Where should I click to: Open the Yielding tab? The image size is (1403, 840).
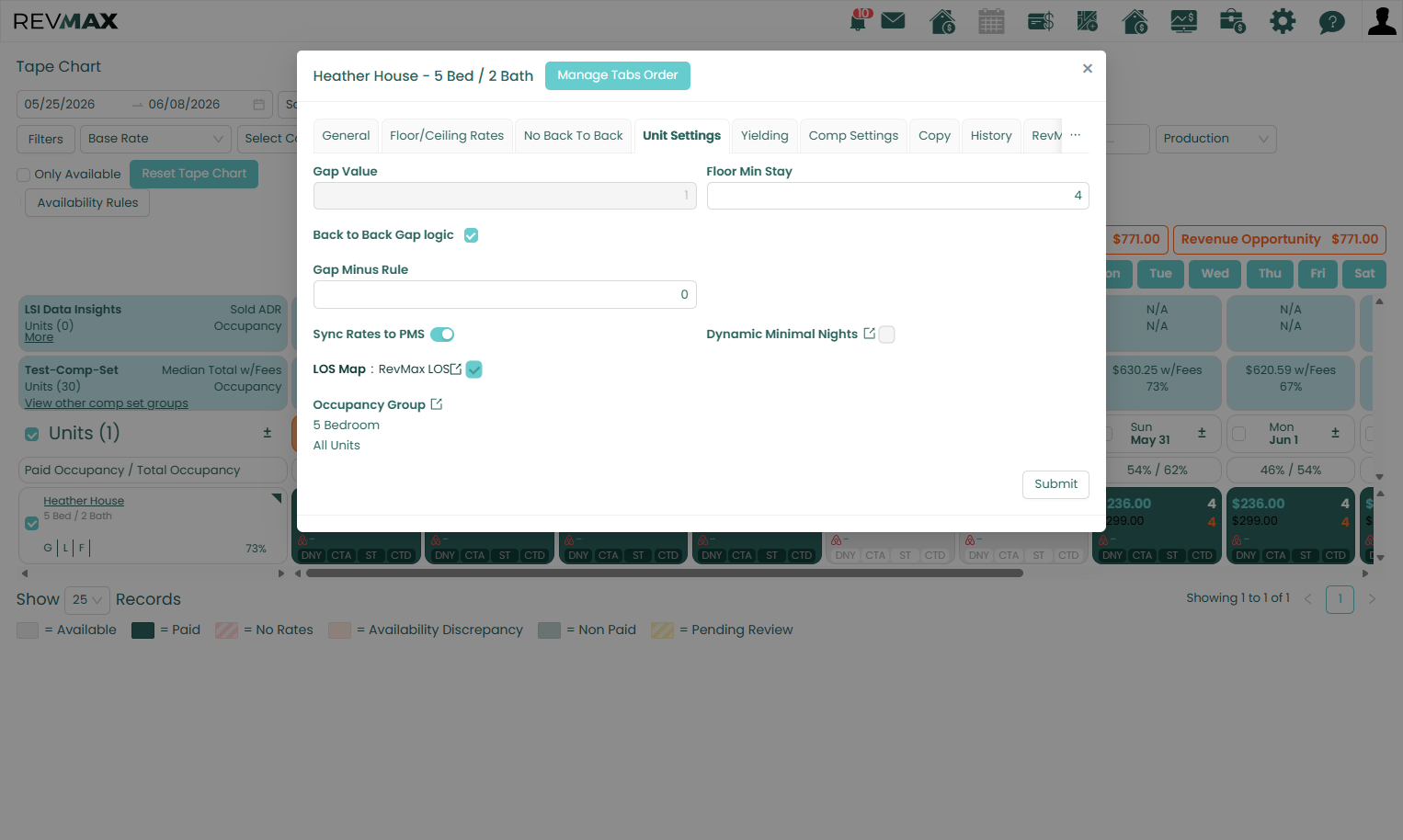(x=765, y=136)
